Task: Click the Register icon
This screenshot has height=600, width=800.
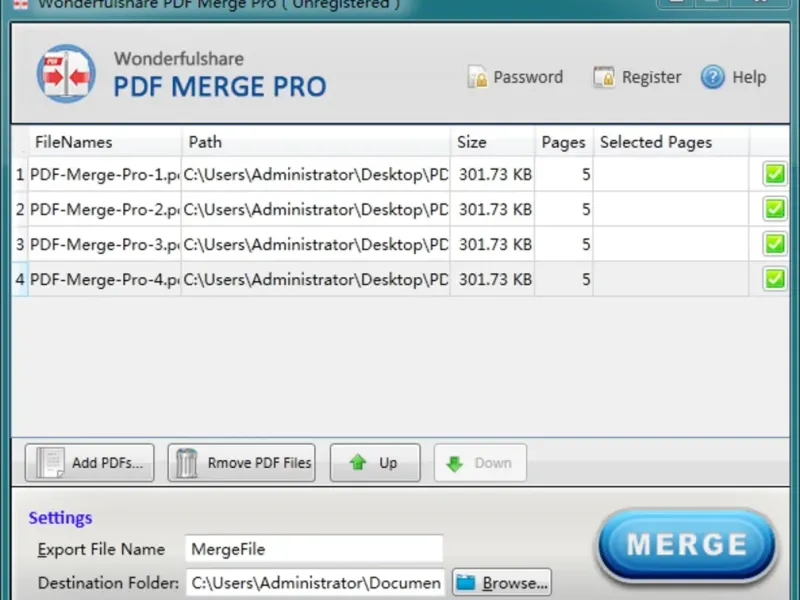Action: tap(604, 77)
